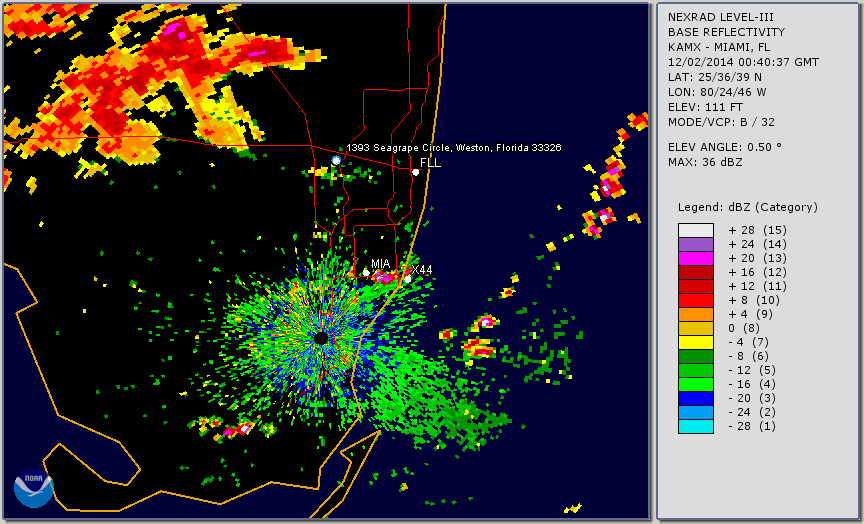
Task: Select the -8 (6) dark green swatch
Action: click(696, 356)
